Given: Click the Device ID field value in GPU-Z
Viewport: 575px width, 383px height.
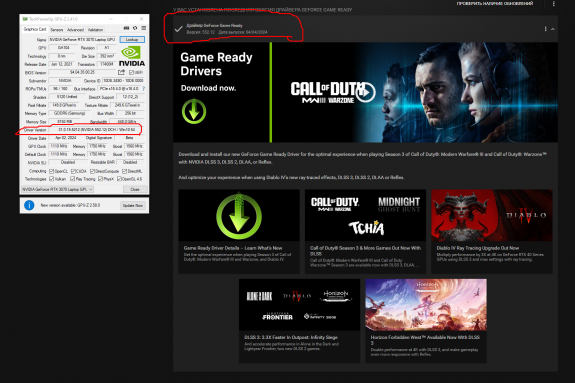Looking at the screenshot, I should click(x=123, y=80).
